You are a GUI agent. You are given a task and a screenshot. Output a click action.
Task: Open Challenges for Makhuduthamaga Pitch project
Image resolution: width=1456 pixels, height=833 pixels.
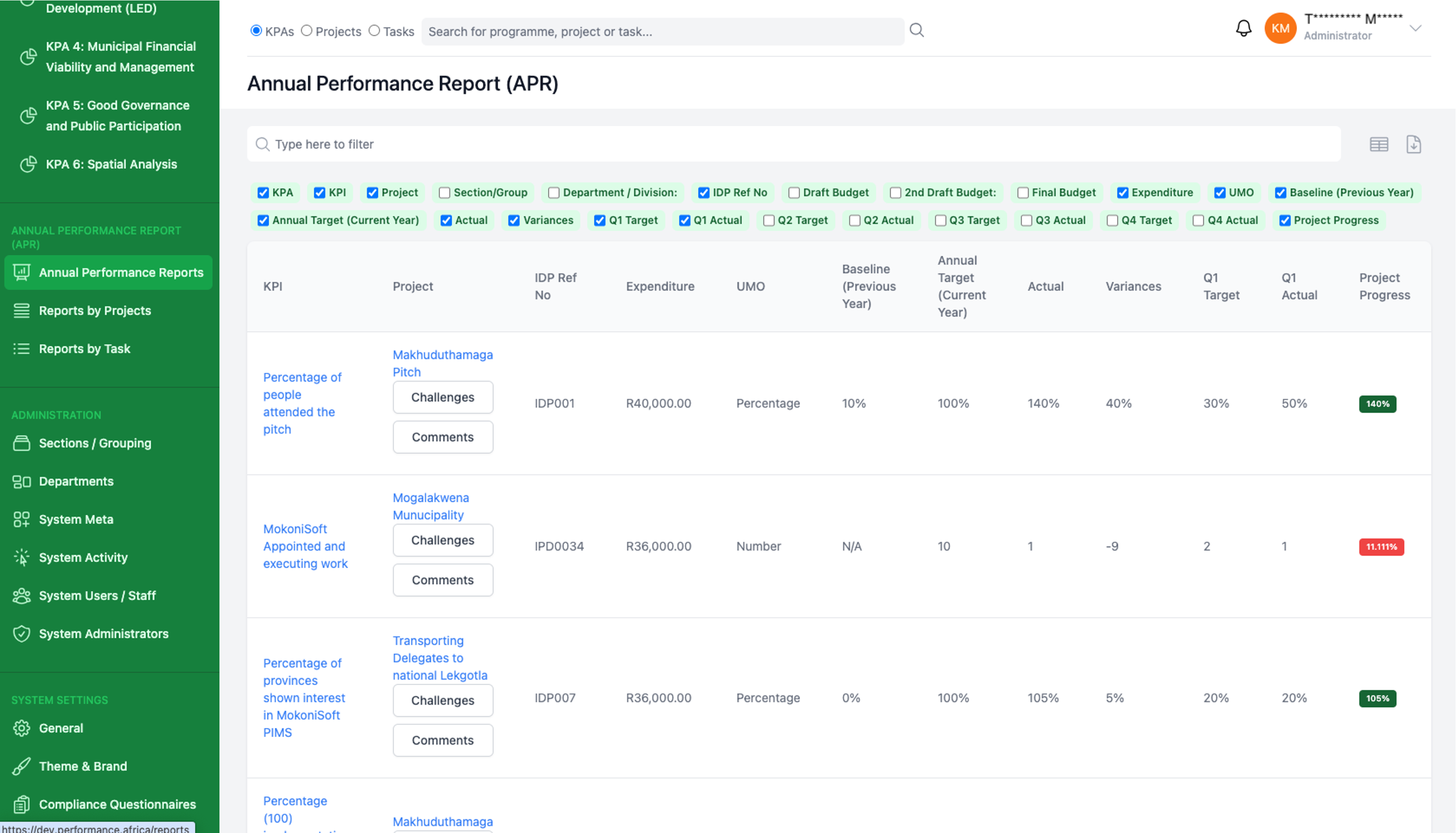(x=443, y=397)
